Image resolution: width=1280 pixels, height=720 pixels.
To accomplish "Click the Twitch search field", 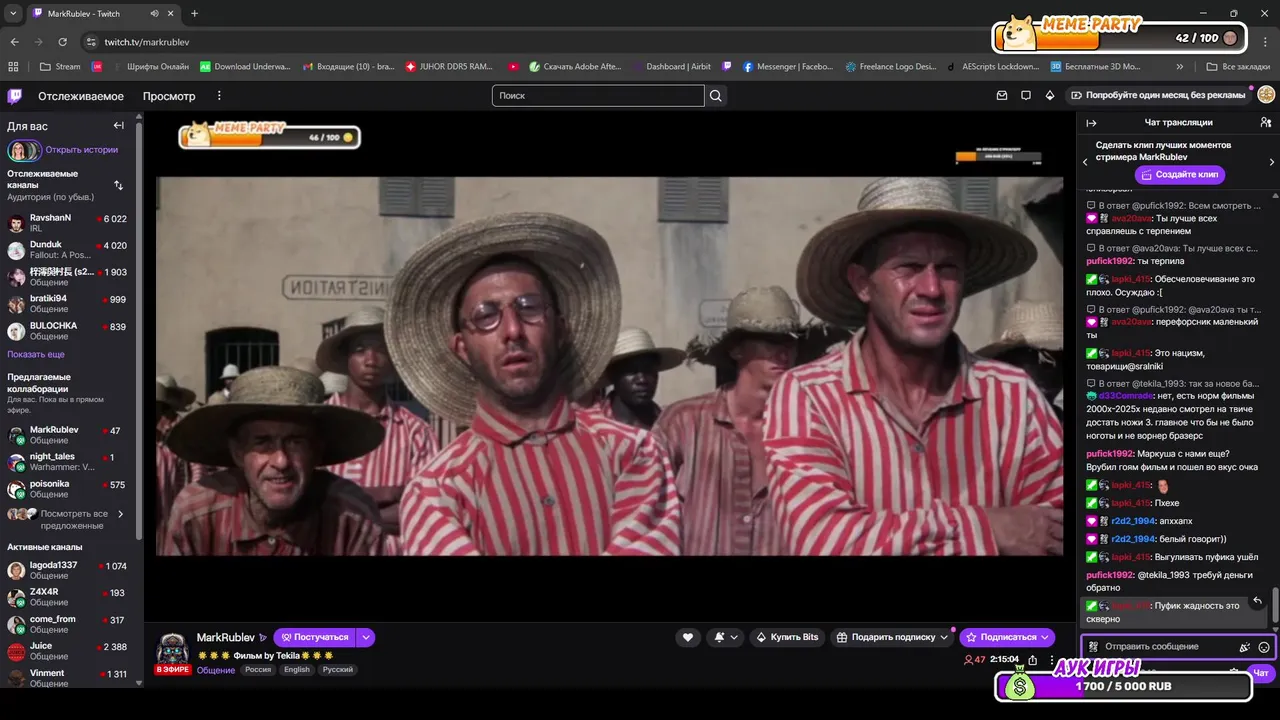I will [598, 96].
